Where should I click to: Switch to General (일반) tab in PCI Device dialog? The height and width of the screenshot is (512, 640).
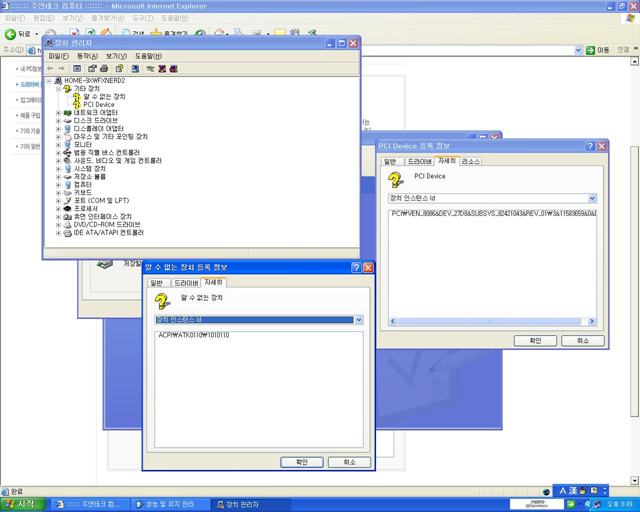(390, 162)
